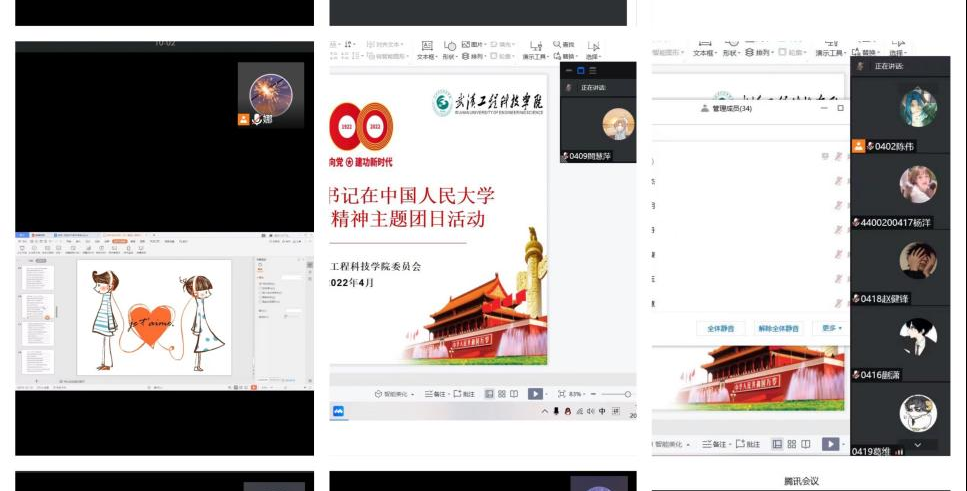This screenshot has height=491, width=967.
Task: Click the slideshow play button in middle status bar
Action: click(x=535, y=394)
